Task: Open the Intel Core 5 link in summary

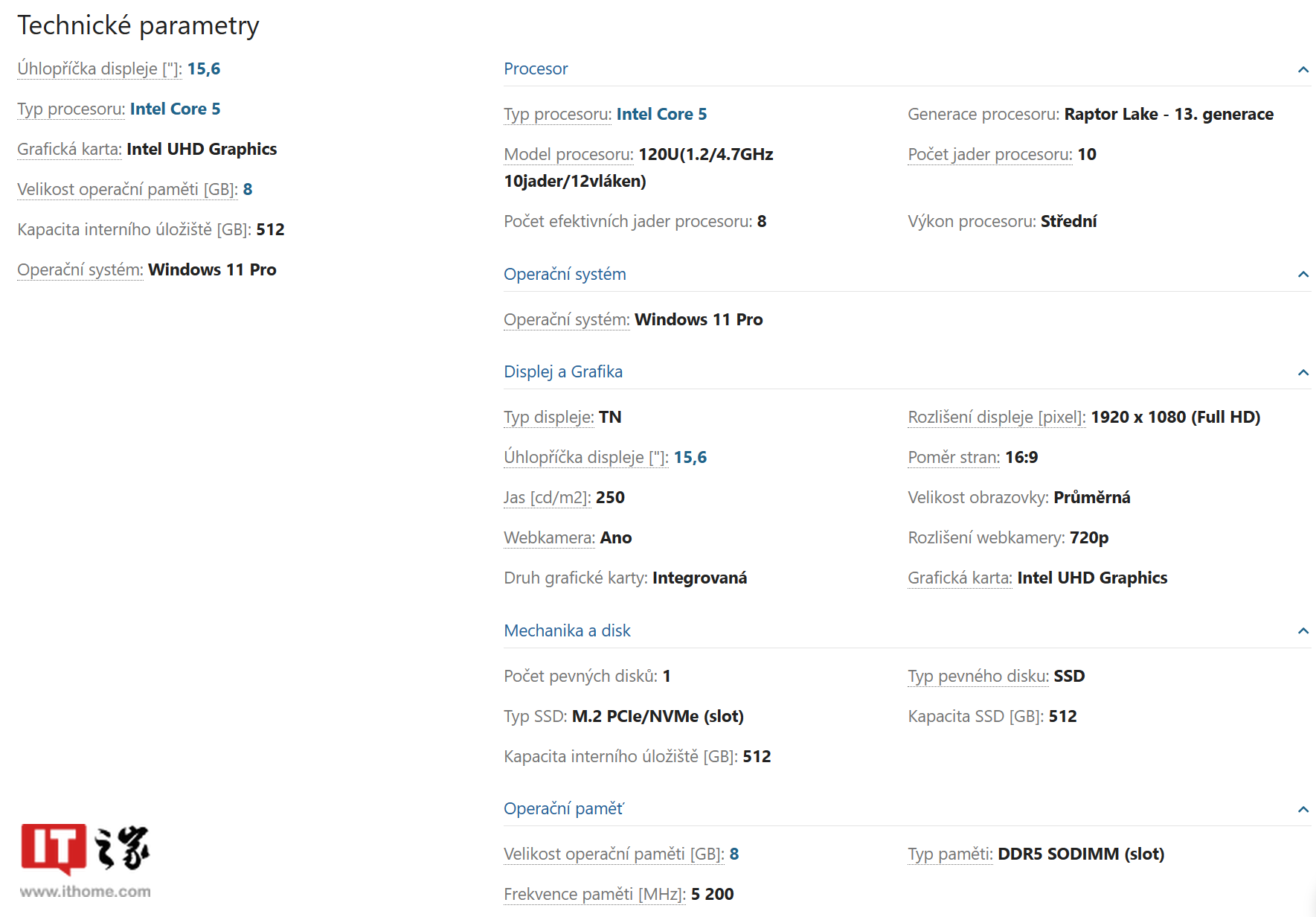Action: tap(175, 109)
